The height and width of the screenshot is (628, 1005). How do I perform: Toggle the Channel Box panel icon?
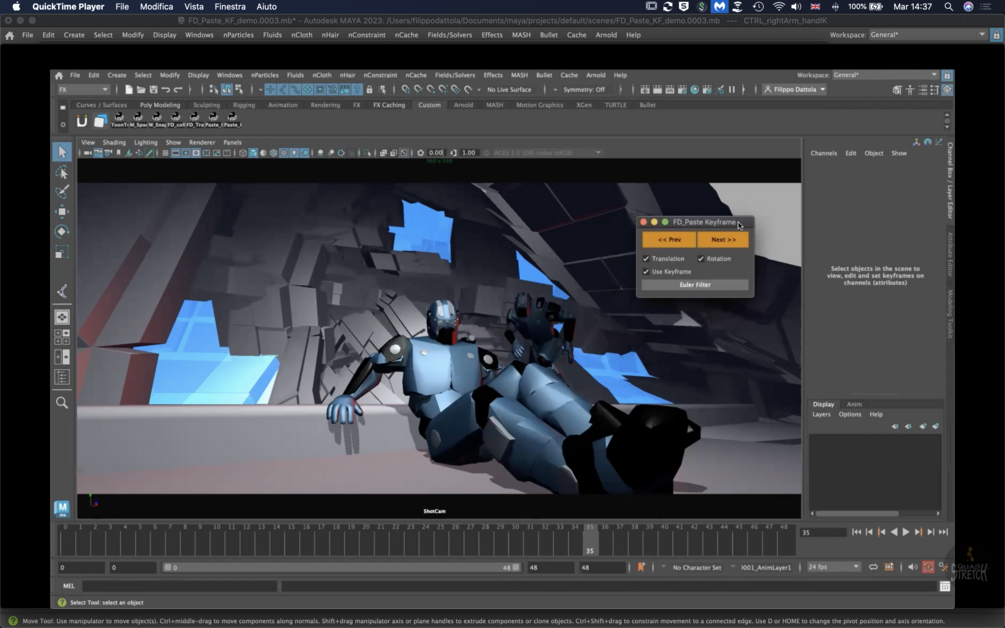pyautogui.click(x=947, y=90)
